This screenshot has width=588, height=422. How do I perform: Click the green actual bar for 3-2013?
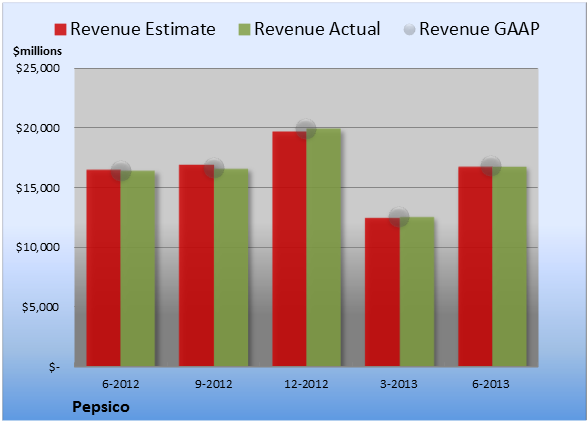click(417, 291)
